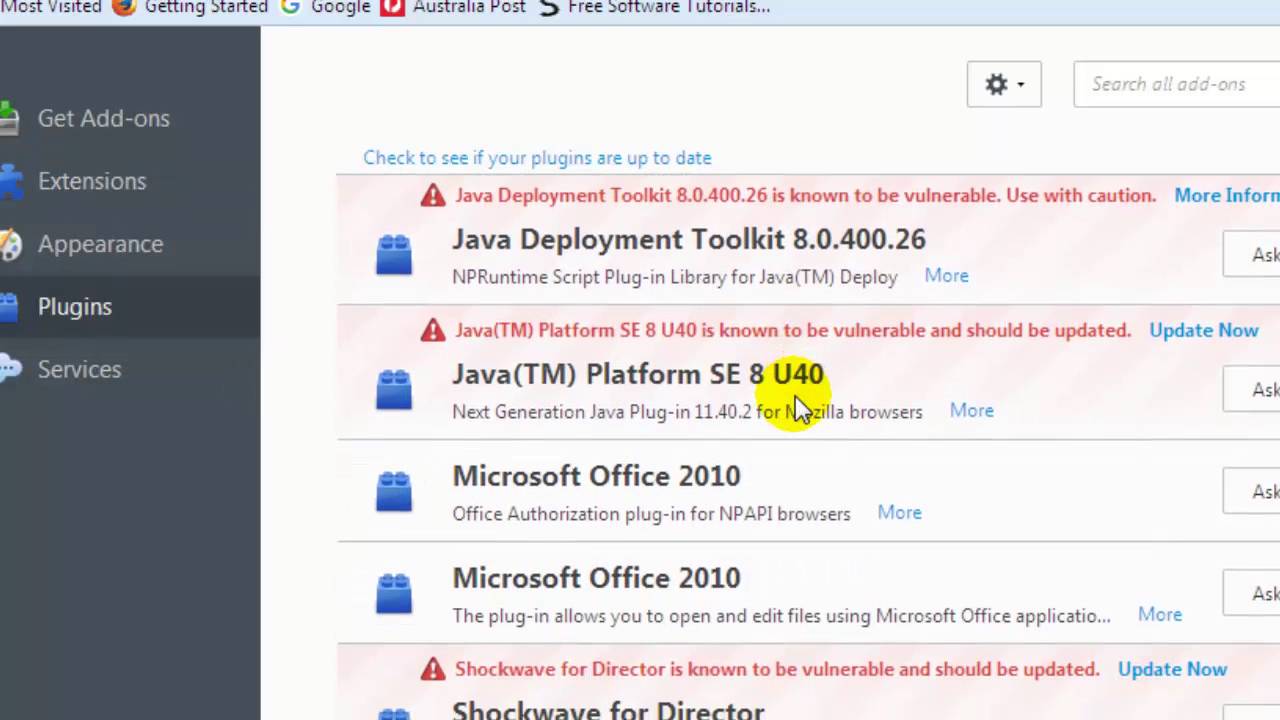Viewport: 1280px width, 720px height.
Task: Click the Java Platform SE 8 warning triangle
Action: tap(433, 330)
